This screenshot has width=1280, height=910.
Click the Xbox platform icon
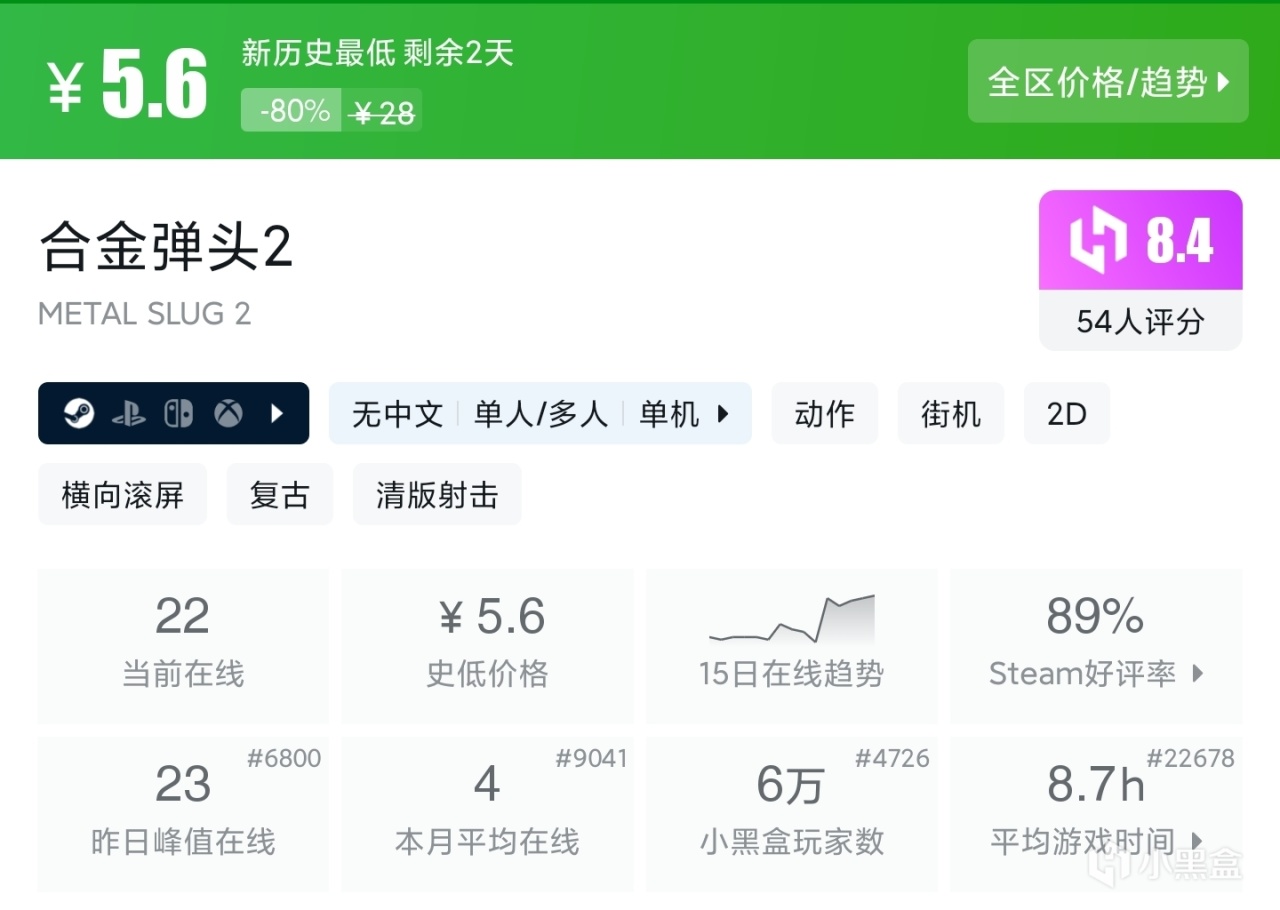pyautogui.click(x=229, y=413)
